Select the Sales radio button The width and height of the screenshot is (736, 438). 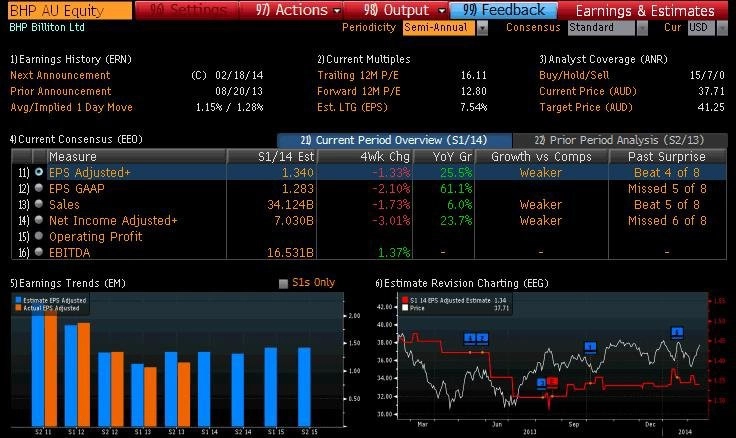coord(39,204)
